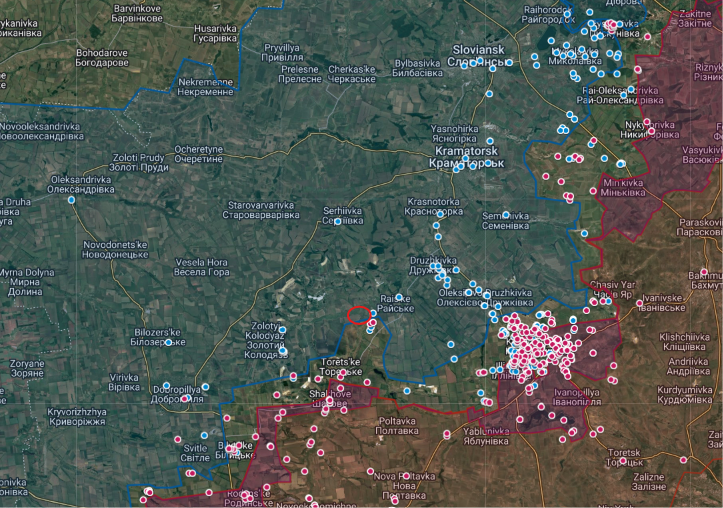Select the Cherkas'ke label

click(x=351, y=74)
